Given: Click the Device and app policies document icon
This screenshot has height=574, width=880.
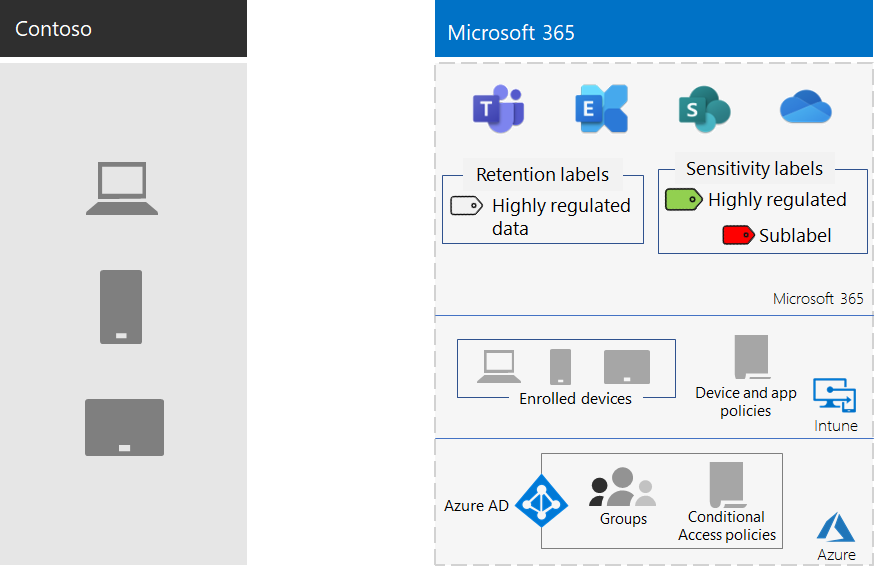Looking at the screenshot, I should pos(751,357).
